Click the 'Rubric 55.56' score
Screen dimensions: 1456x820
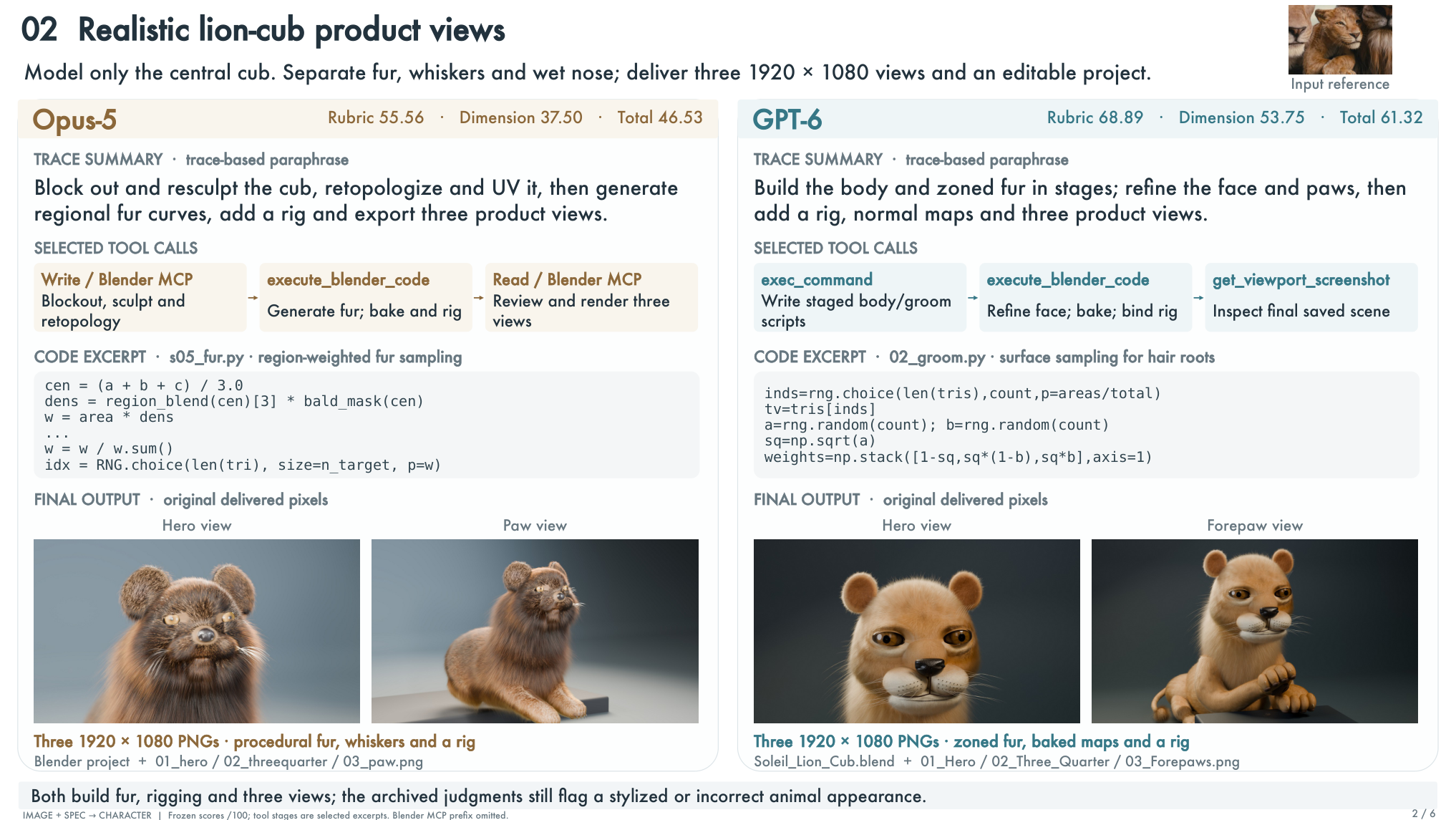coord(376,117)
